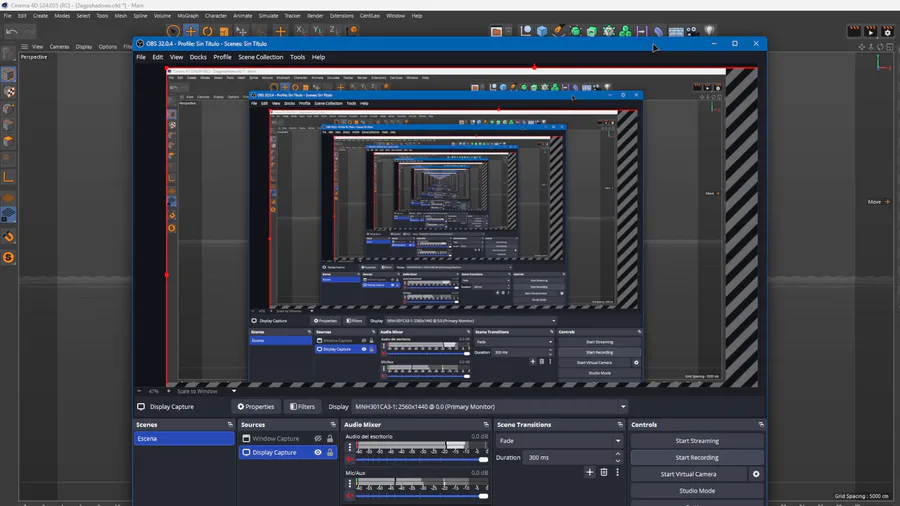Click the Render View clapperboard icon
The image size is (900, 506).
click(x=854, y=32)
